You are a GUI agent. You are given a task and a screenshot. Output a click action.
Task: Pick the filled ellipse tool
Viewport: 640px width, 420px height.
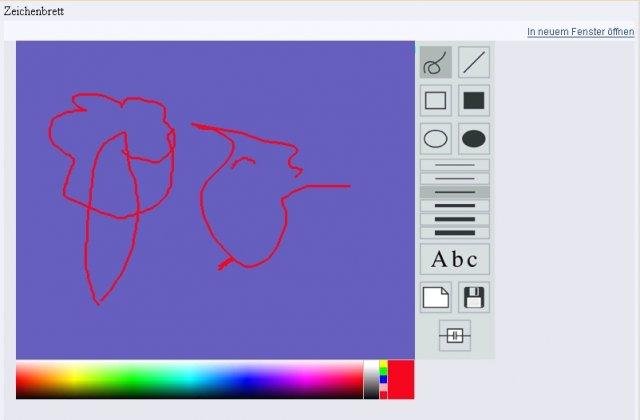[474, 139]
